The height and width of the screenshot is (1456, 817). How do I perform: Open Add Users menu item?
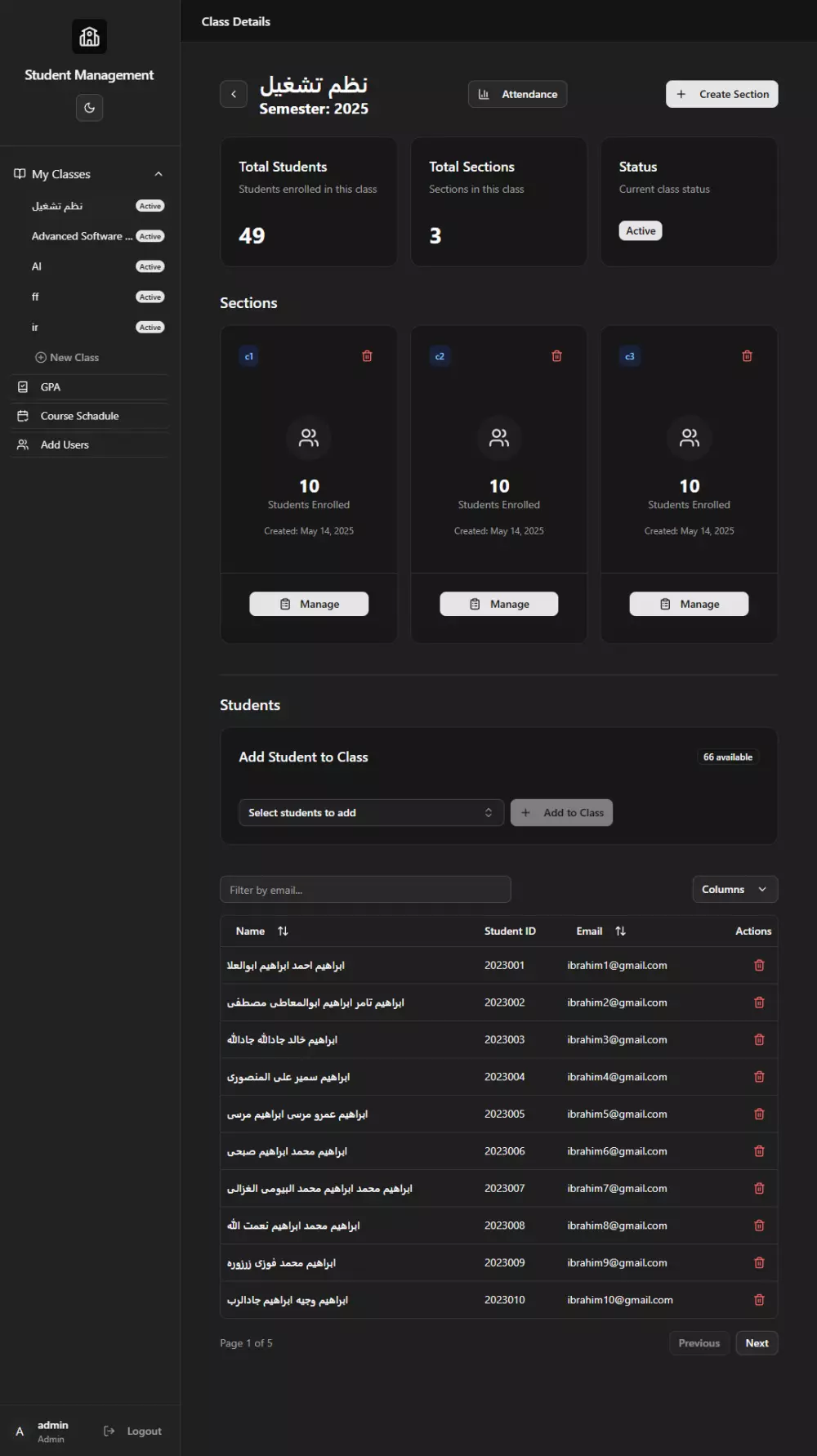click(89, 444)
